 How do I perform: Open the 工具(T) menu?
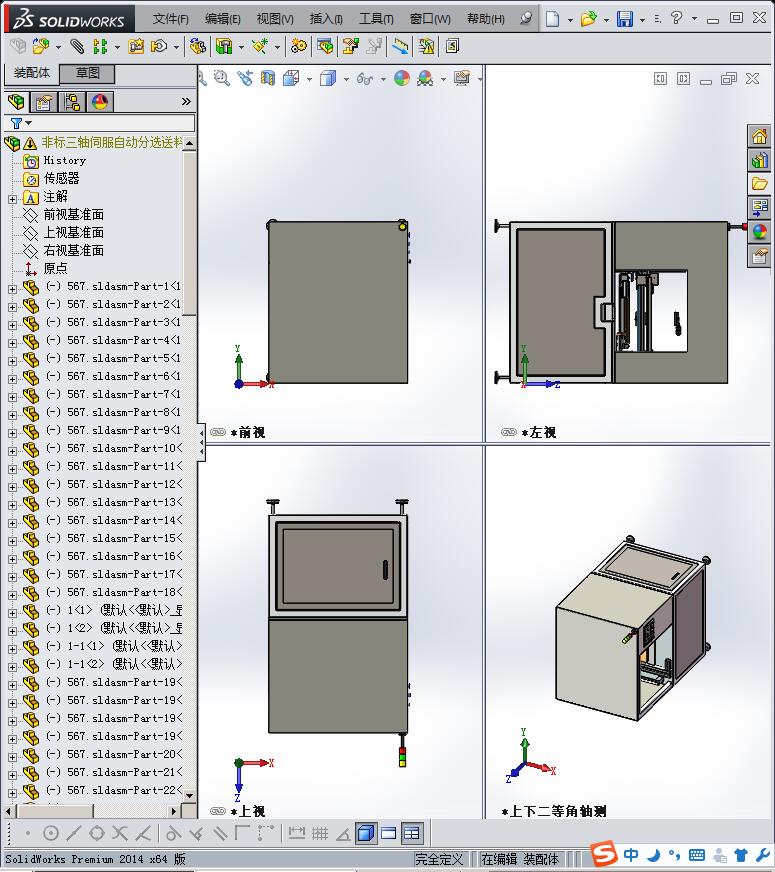coord(376,19)
